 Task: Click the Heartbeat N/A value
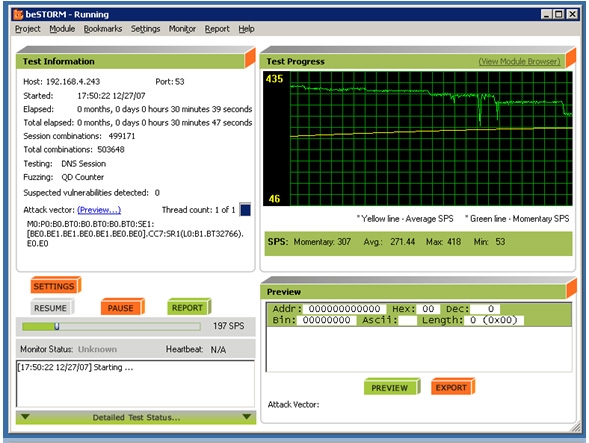tap(218, 350)
